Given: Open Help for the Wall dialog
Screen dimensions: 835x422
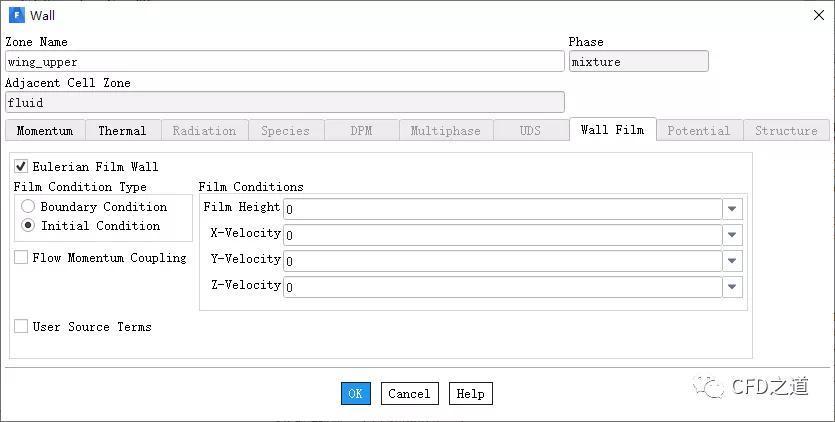Looking at the screenshot, I should (470, 394).
